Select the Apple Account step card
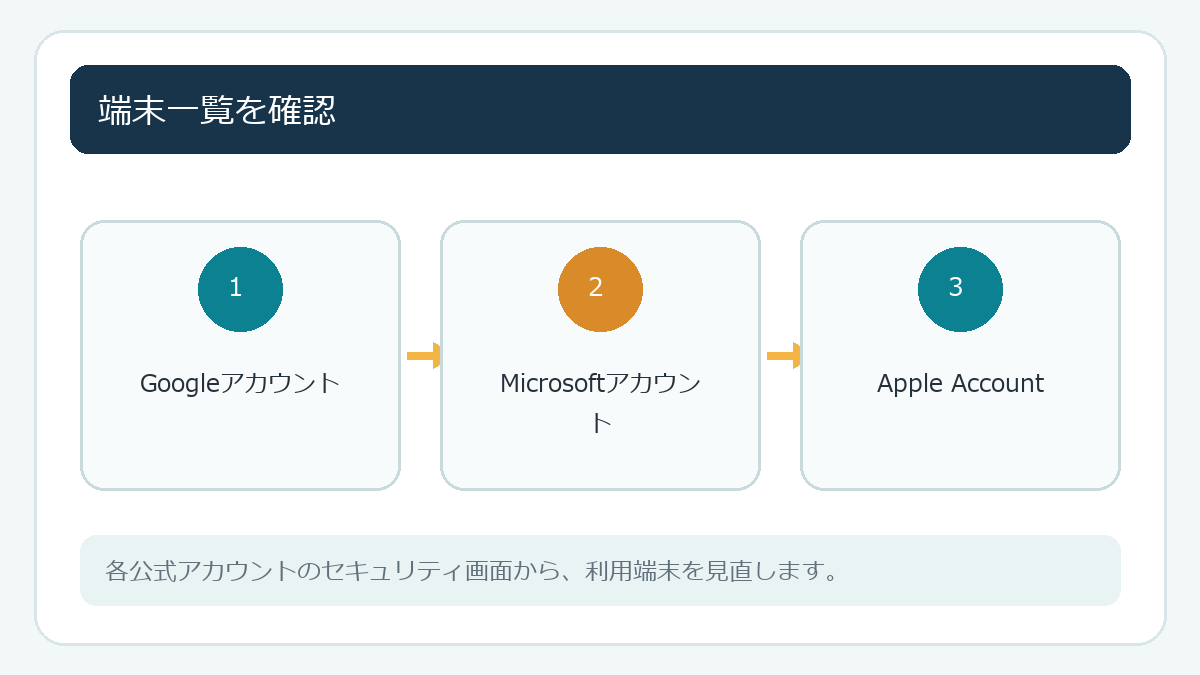This screenshot has height=675, width=1200. point(960,355)
